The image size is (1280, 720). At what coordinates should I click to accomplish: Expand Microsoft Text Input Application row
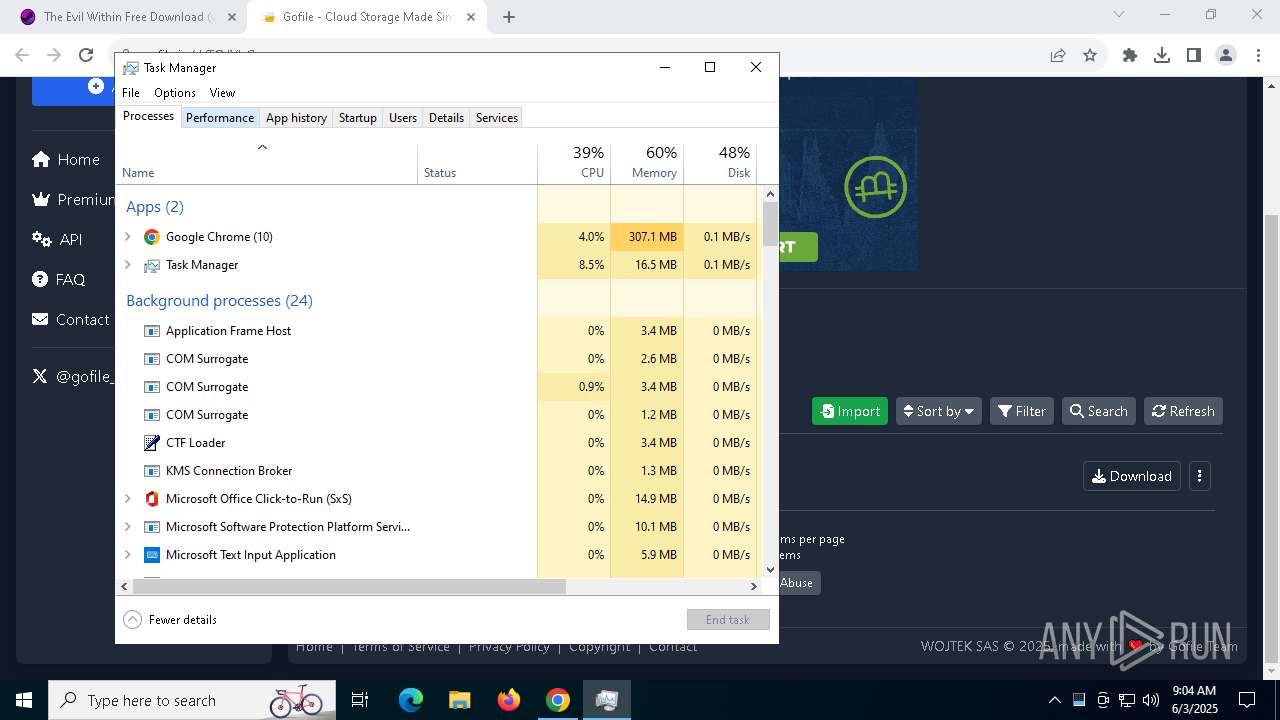point(127,555)
